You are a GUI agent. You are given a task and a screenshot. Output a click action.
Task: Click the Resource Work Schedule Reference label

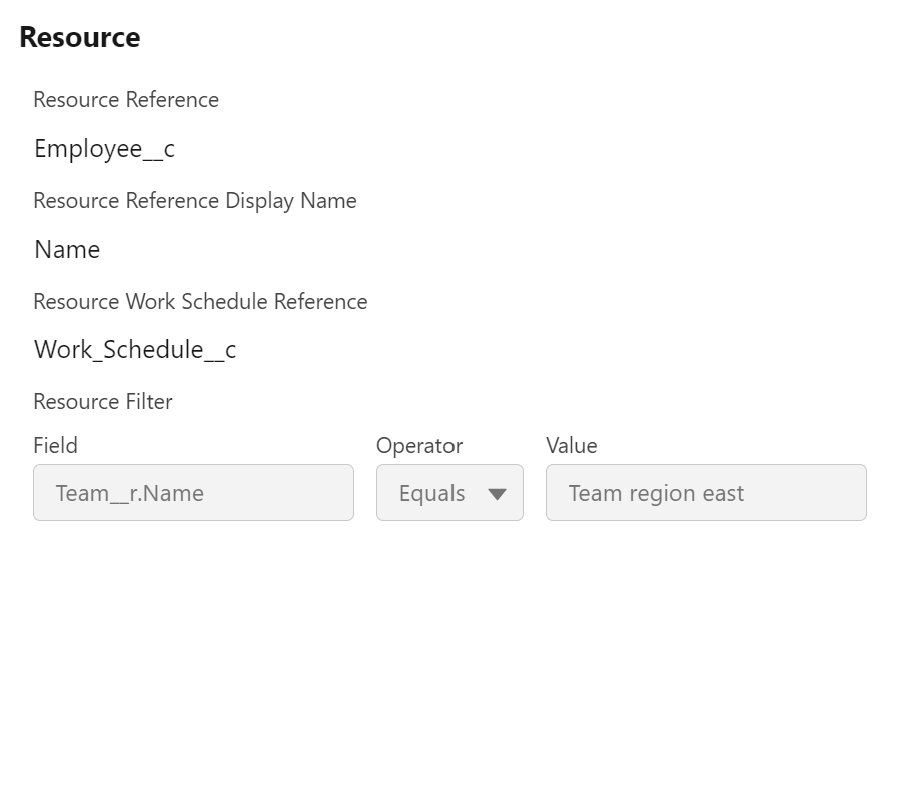pos(200,302)
